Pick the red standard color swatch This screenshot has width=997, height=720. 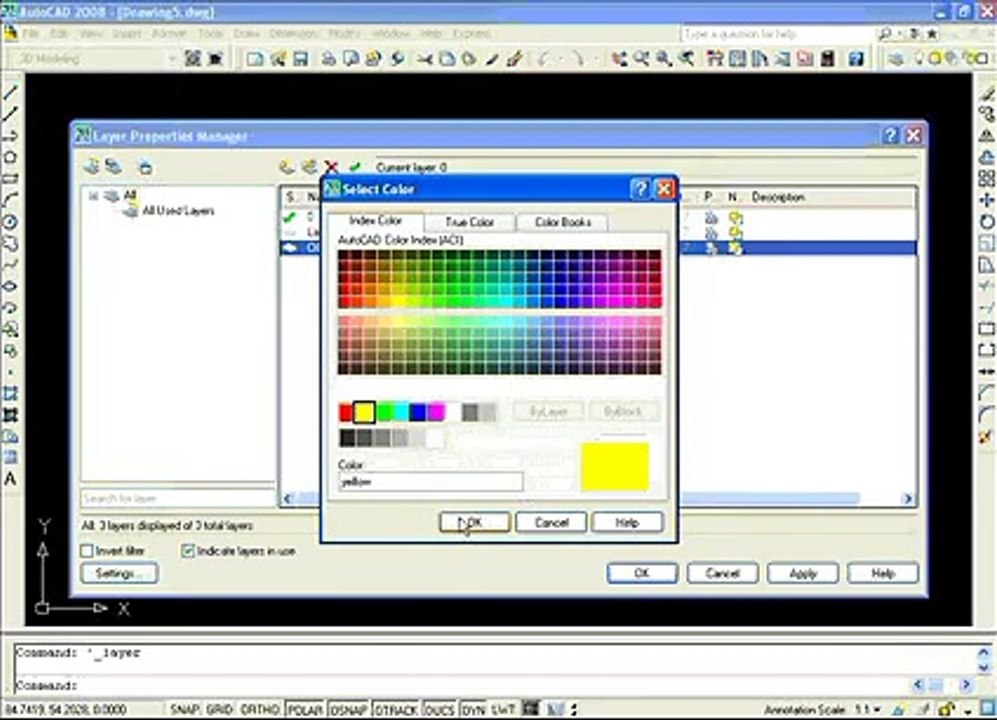(x=346, y=413)
